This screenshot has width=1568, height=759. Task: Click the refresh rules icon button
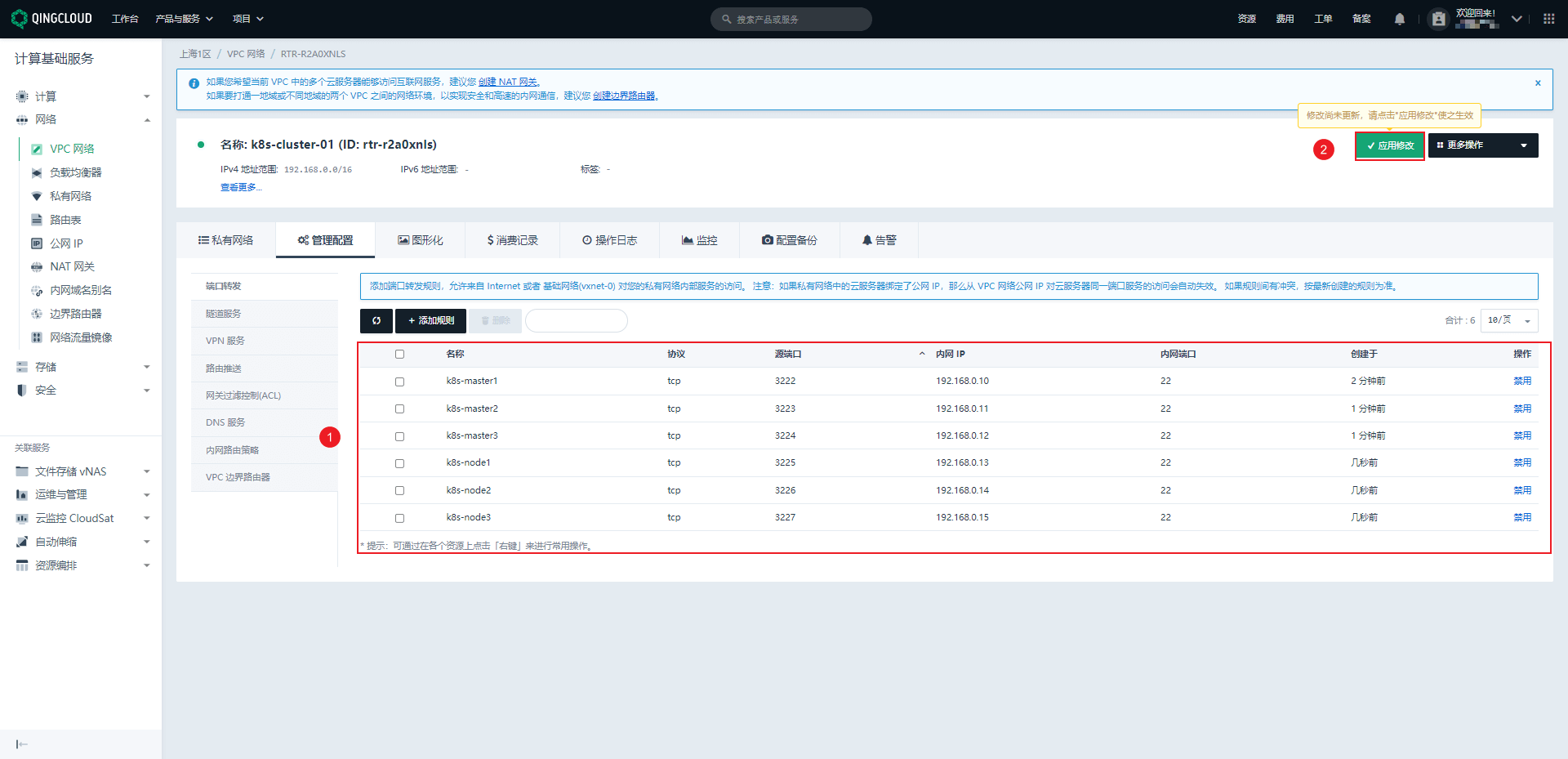tap(376, 321)
